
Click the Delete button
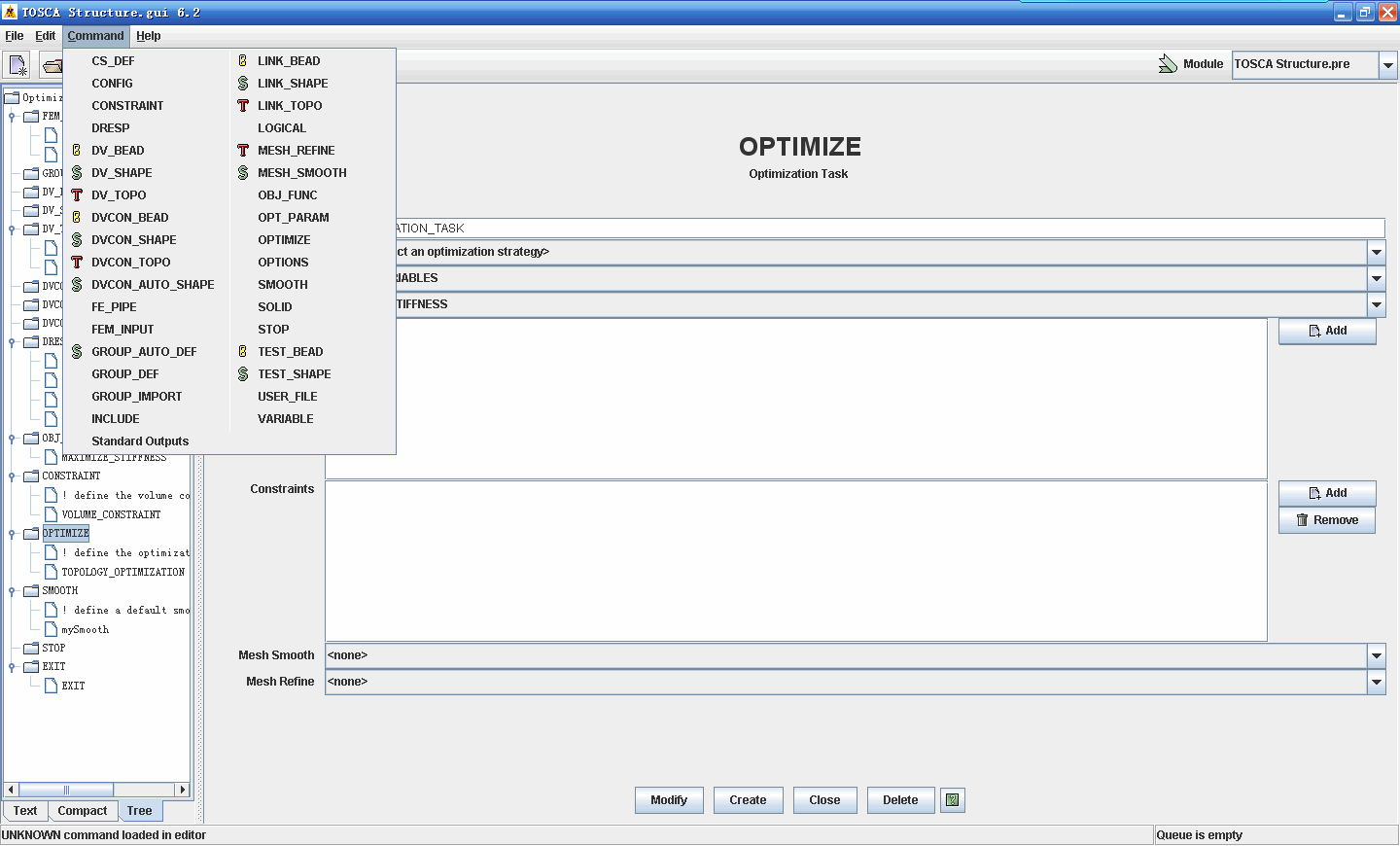coord(900,800)
